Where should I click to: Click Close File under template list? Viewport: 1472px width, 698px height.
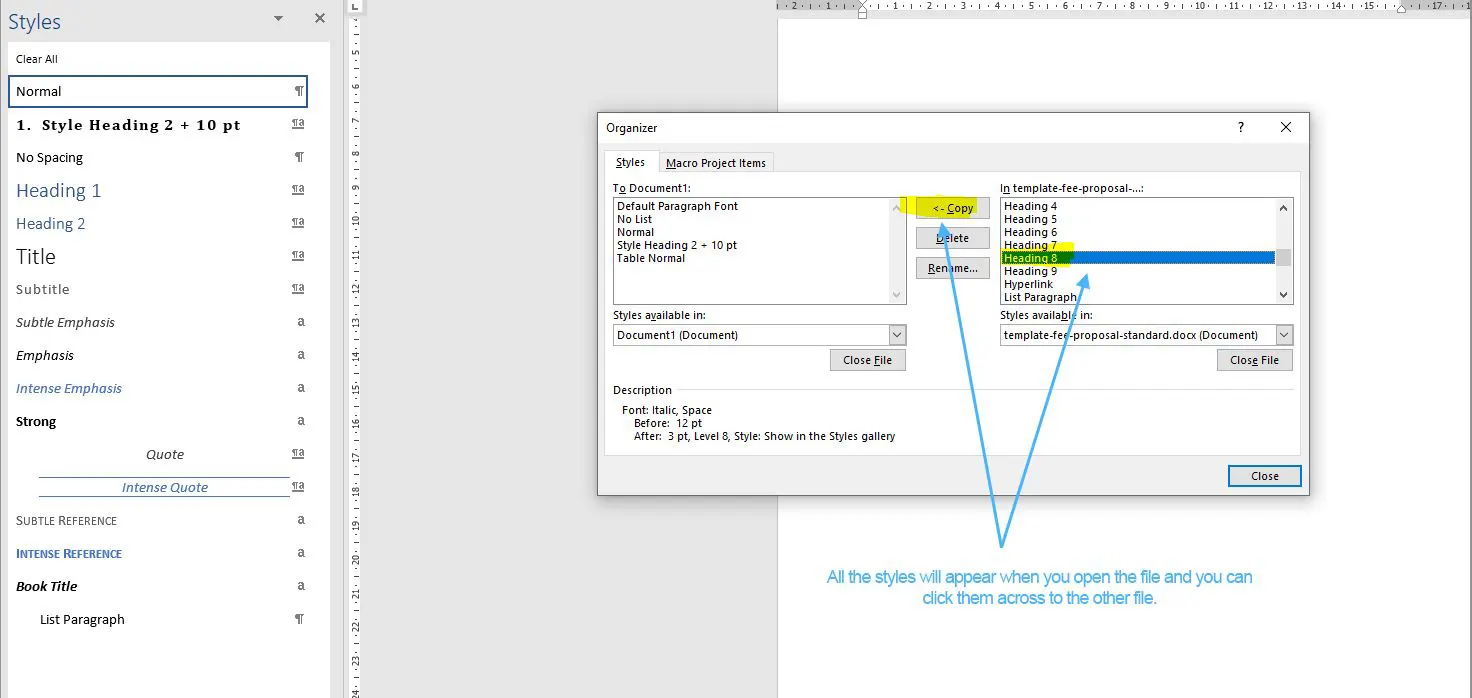1255,360
